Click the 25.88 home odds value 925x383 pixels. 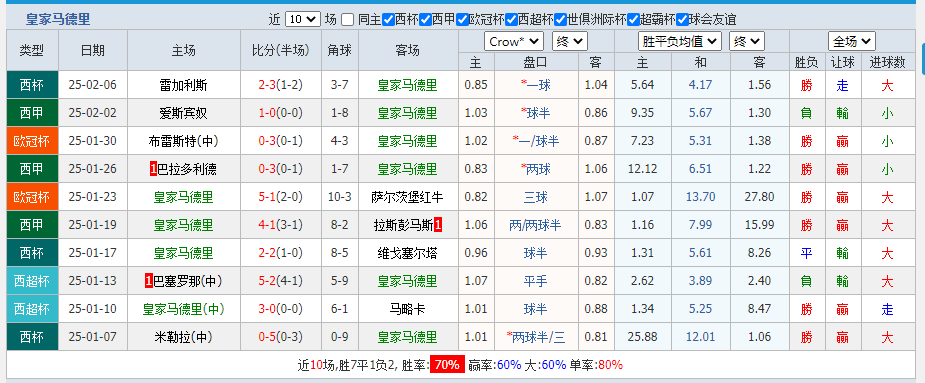(x=642, y=338)
